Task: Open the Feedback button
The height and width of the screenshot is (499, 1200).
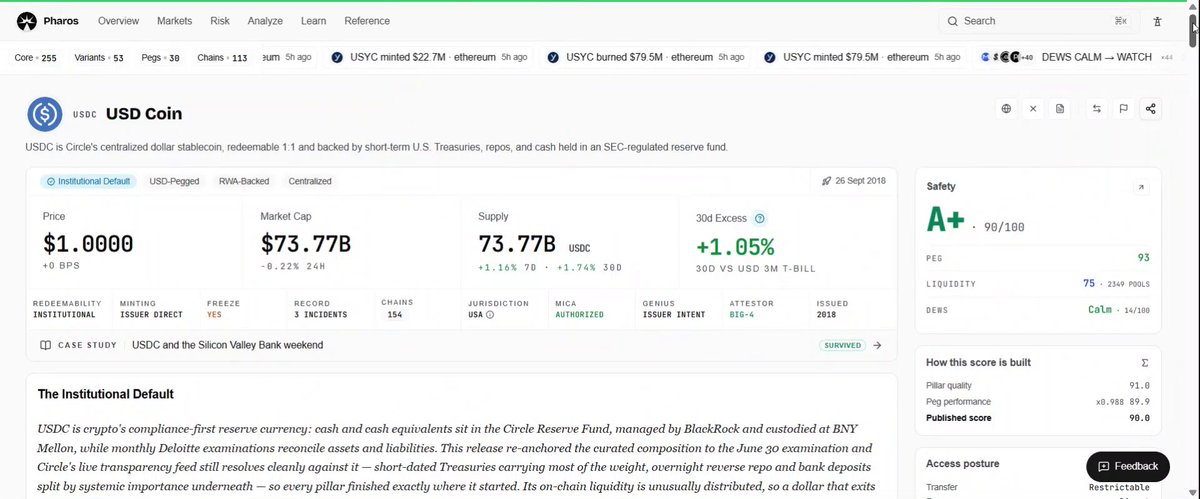Action: point(1128,466)
